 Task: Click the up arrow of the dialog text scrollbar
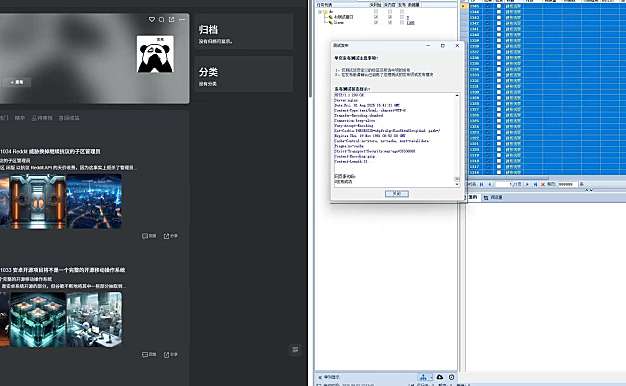(457, 95)
